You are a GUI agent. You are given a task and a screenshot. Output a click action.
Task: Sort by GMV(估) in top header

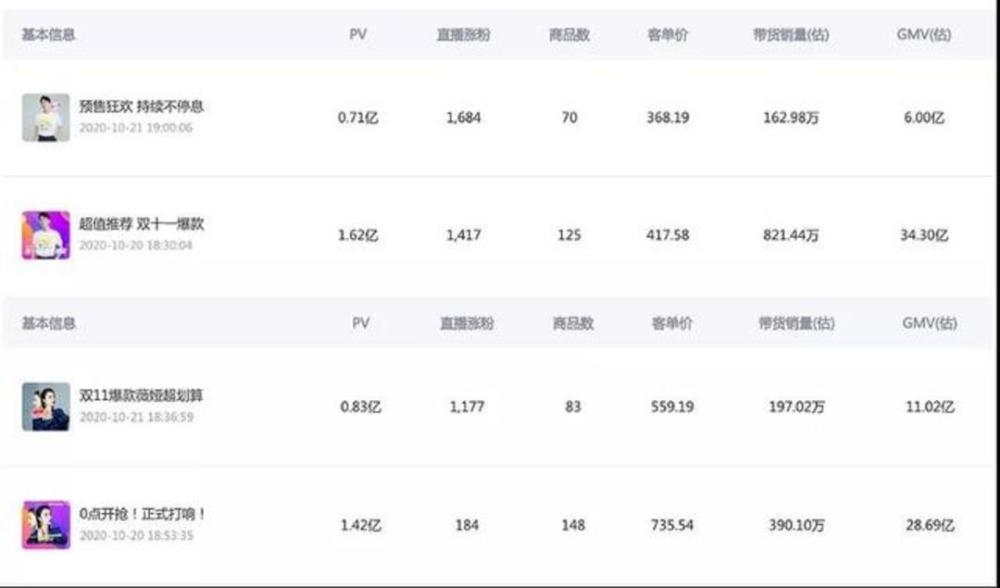[x=923, y=34]
